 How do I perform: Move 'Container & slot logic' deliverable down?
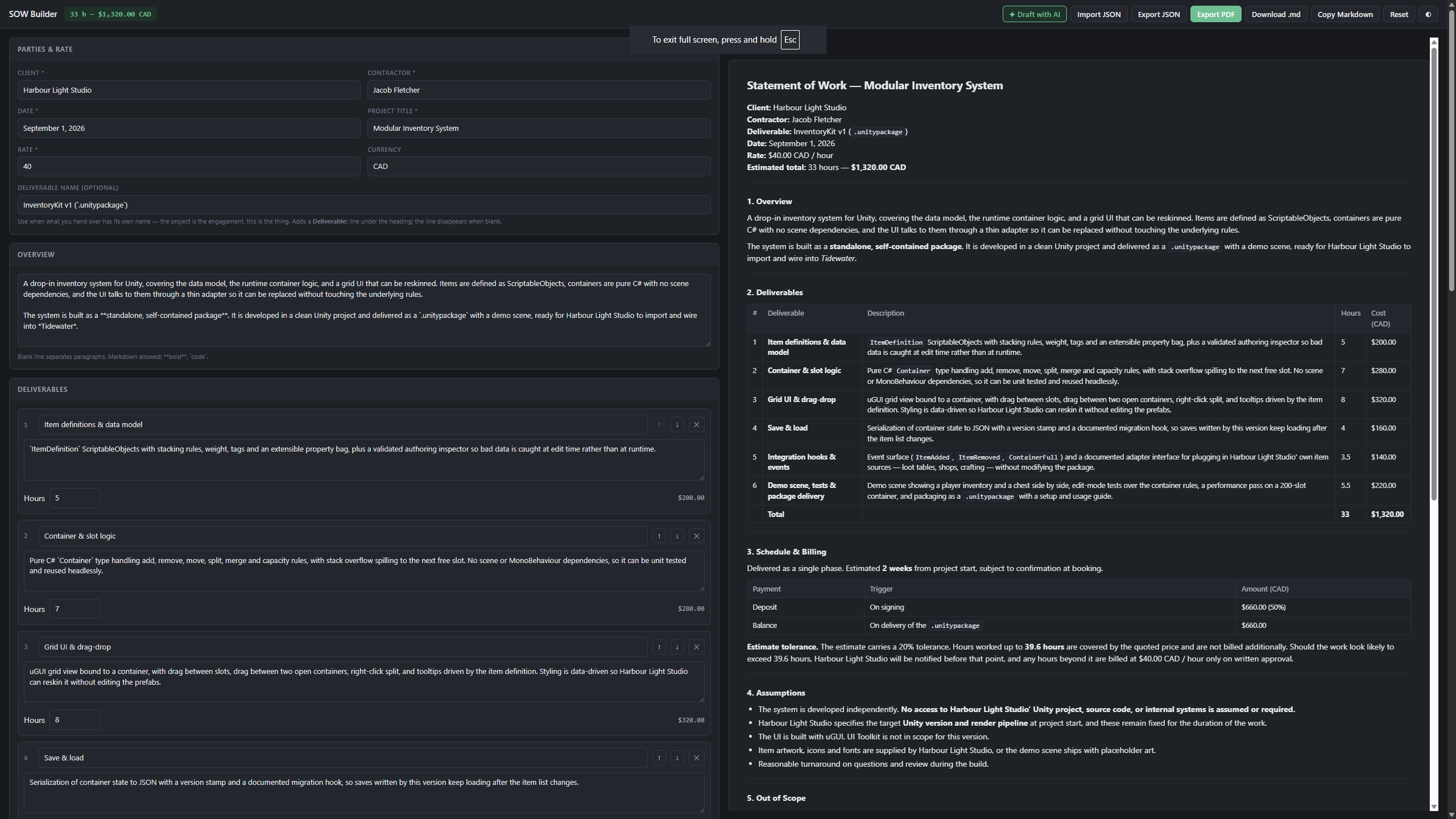pos(677,536)
